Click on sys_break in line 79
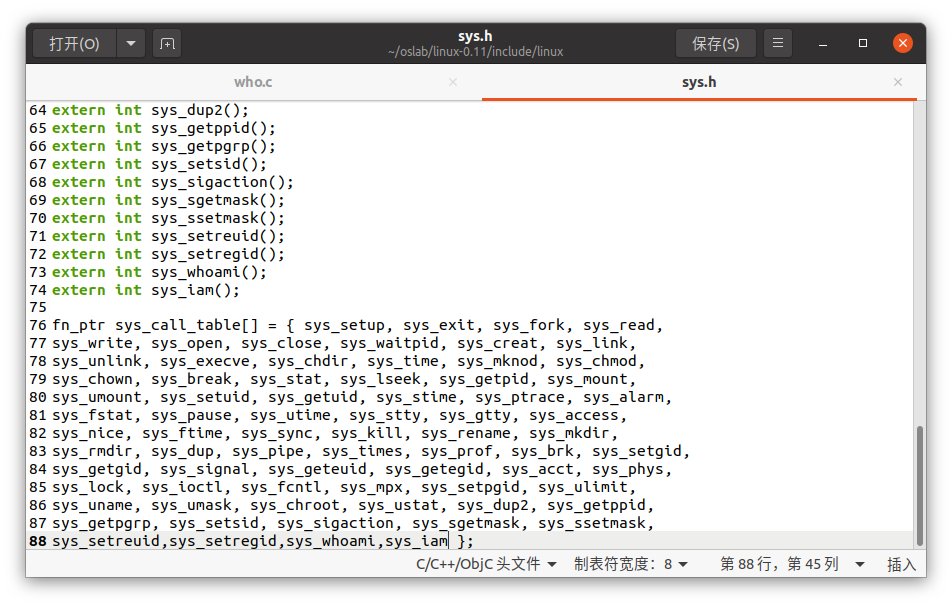This screenshot has width=952, height=606. pos(191,380)
